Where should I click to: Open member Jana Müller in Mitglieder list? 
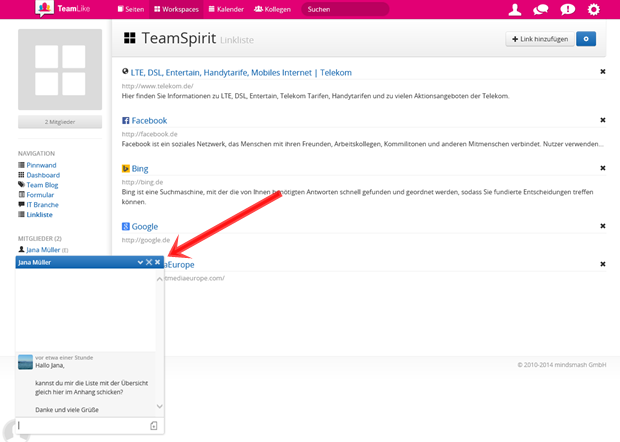point(43,250)
